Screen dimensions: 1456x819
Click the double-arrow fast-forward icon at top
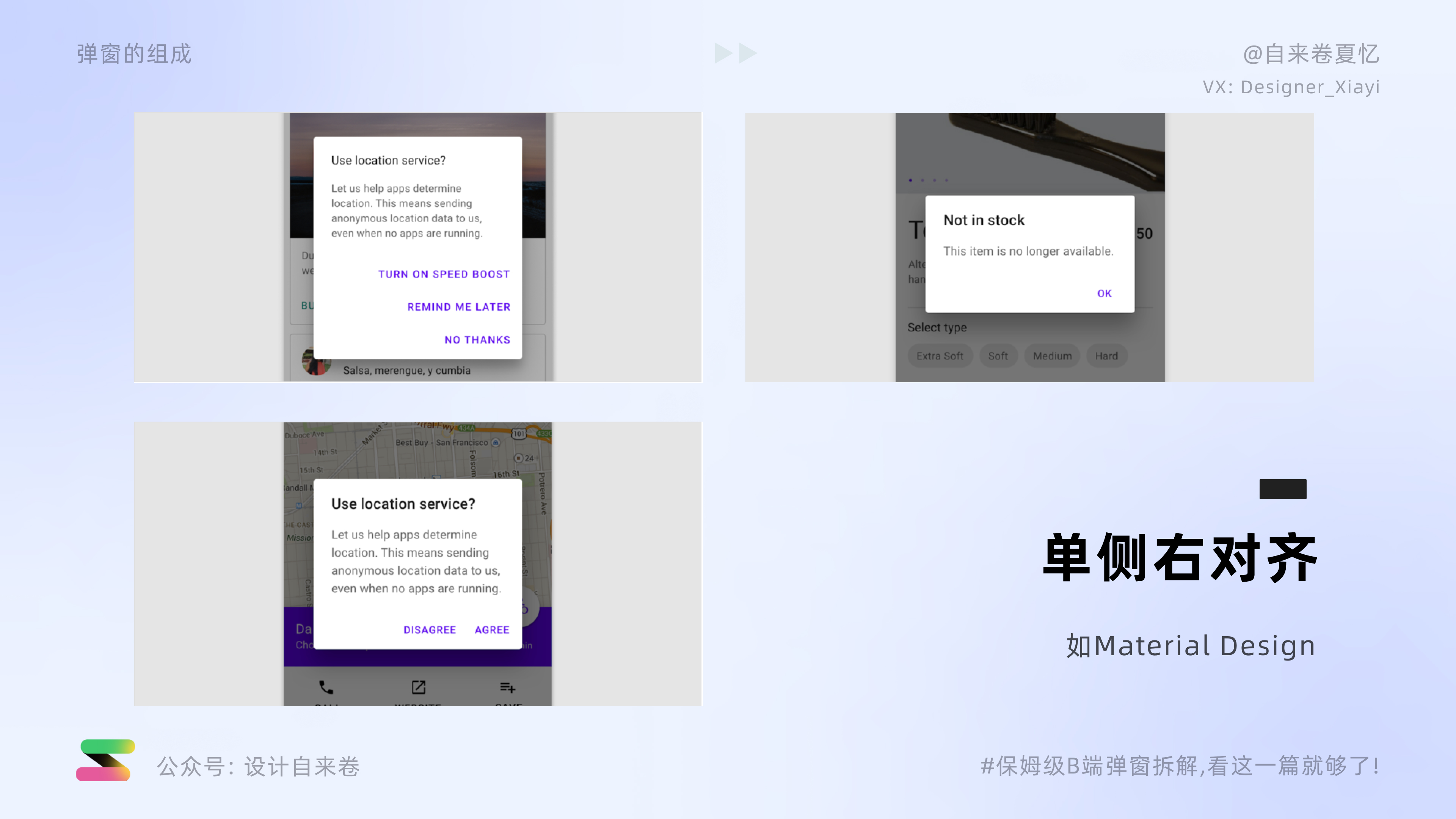coord(735,53)
